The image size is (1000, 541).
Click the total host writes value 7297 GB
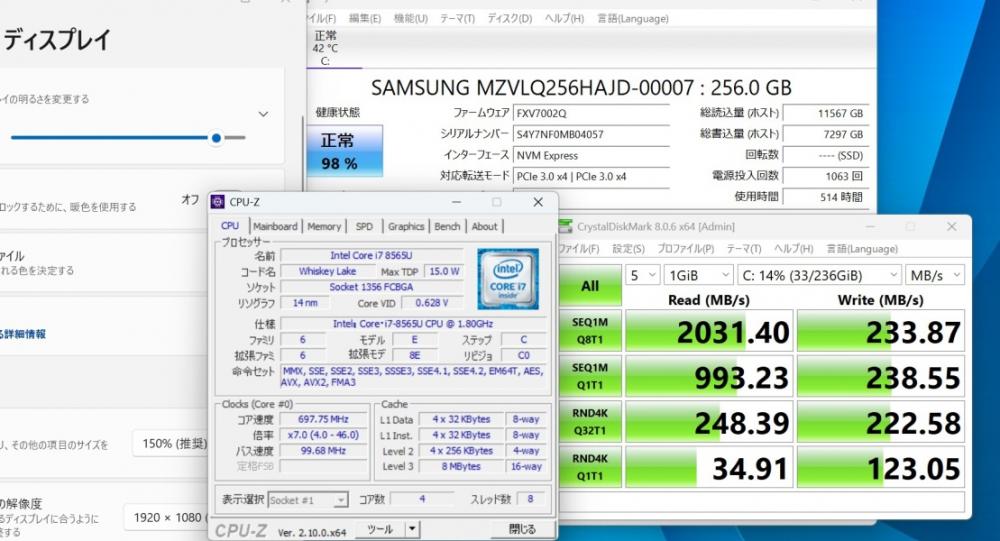point(825,134)
